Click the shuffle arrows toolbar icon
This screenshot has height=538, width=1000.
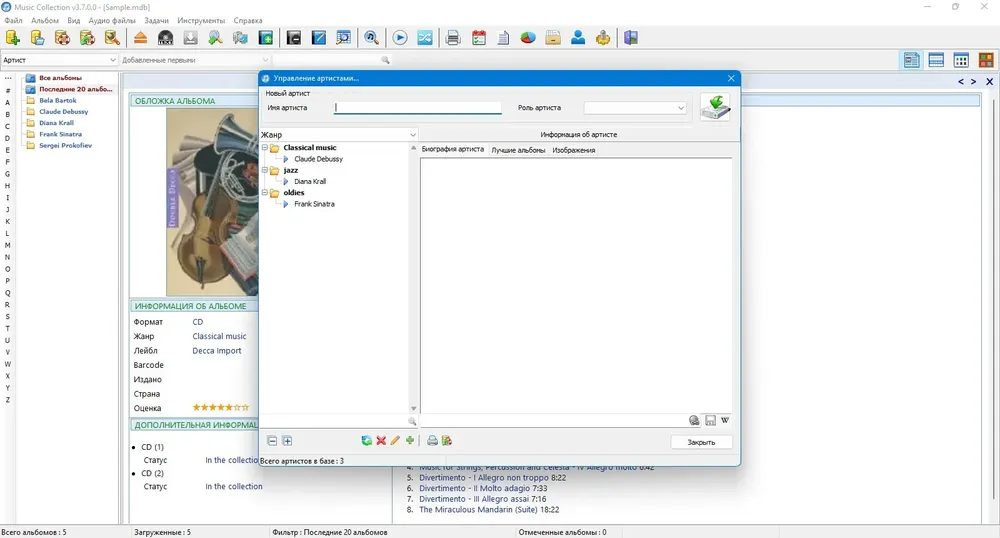point(425,38)
